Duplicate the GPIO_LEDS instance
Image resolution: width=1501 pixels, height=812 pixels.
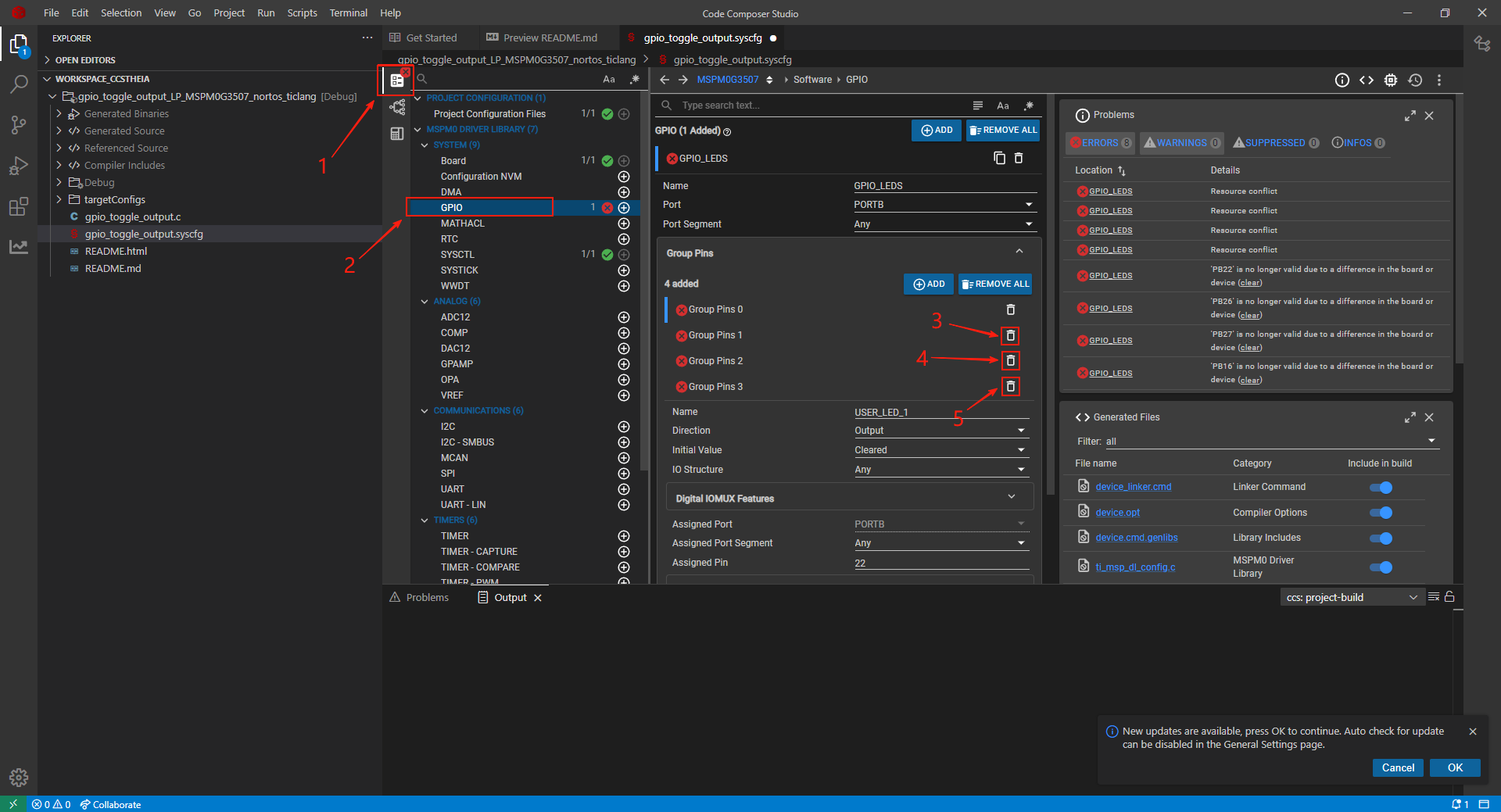coord(999,158)
